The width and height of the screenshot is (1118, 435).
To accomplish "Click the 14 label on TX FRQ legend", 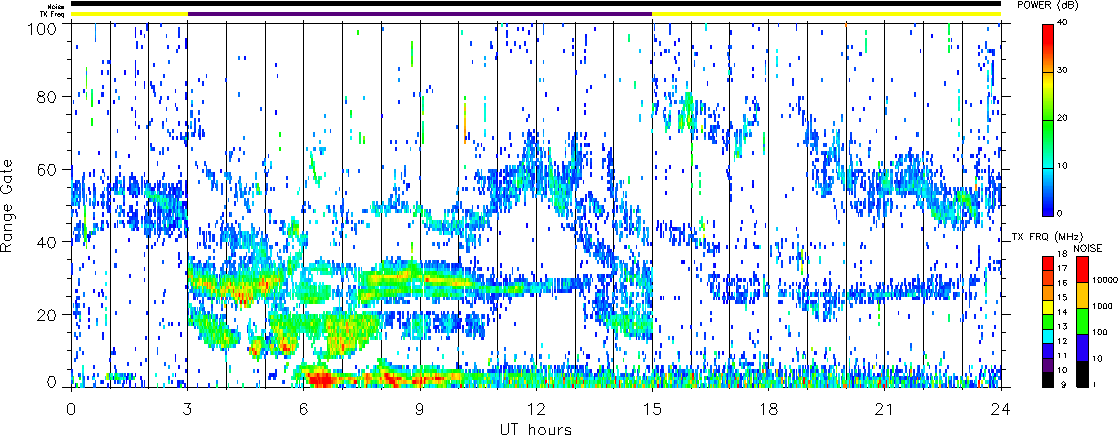I will coord(1062,312).
